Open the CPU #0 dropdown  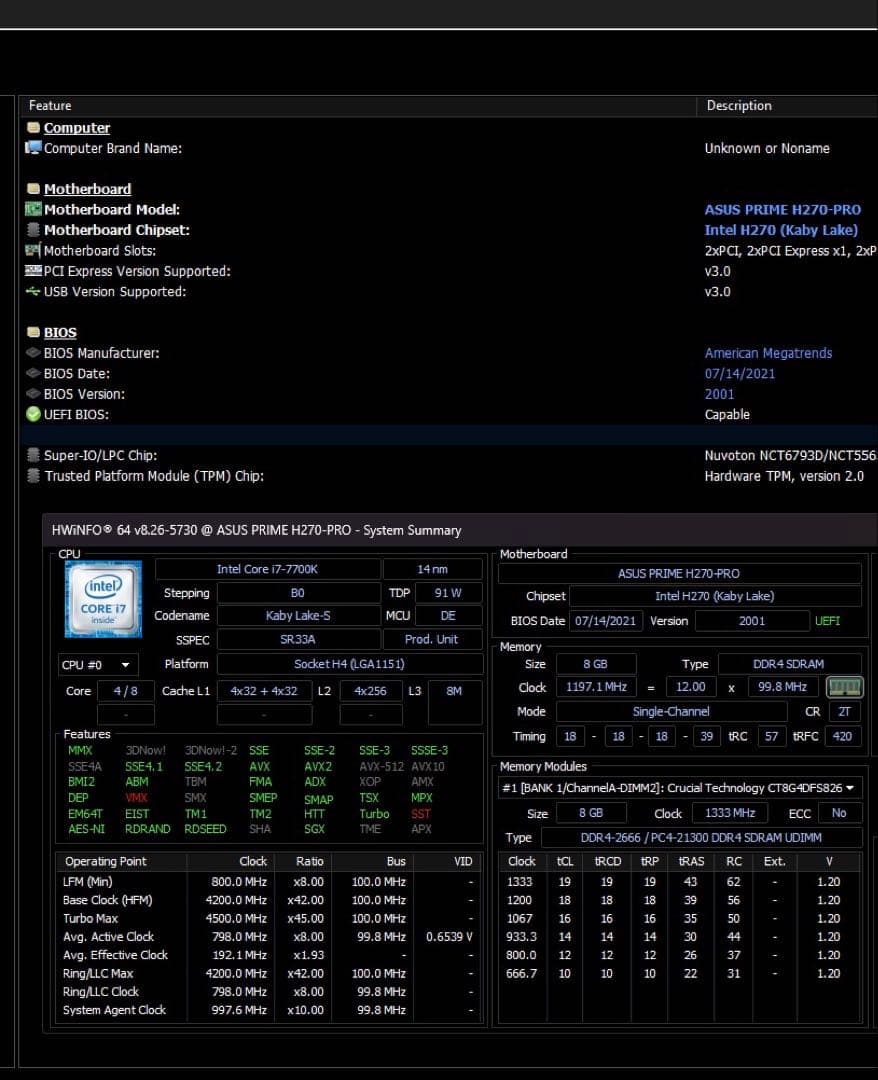(x=96, y=664)
